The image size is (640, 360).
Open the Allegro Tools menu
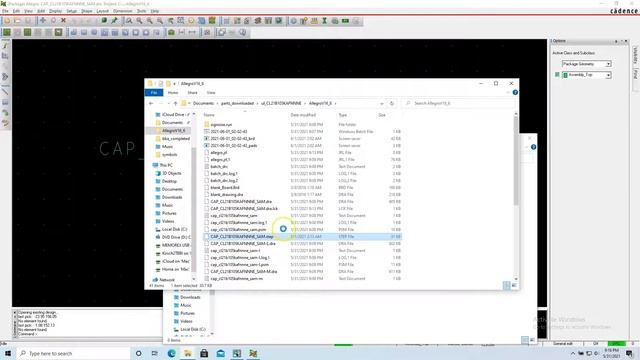point(141,11)
